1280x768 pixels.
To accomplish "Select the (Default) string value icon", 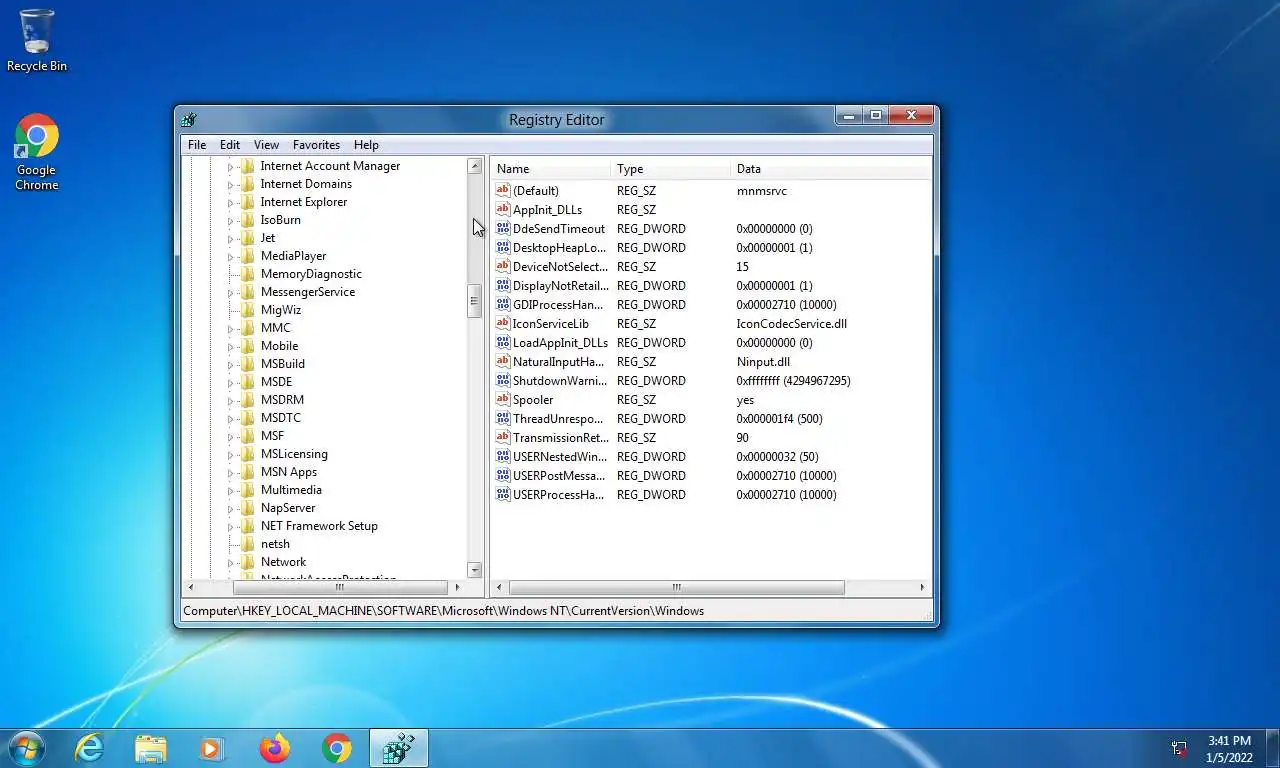I will 503,190.
